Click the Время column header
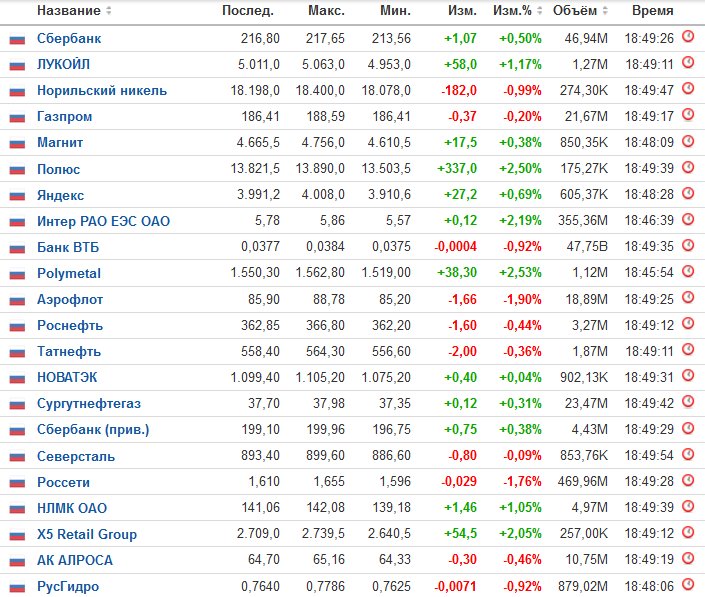 [652, 10]
